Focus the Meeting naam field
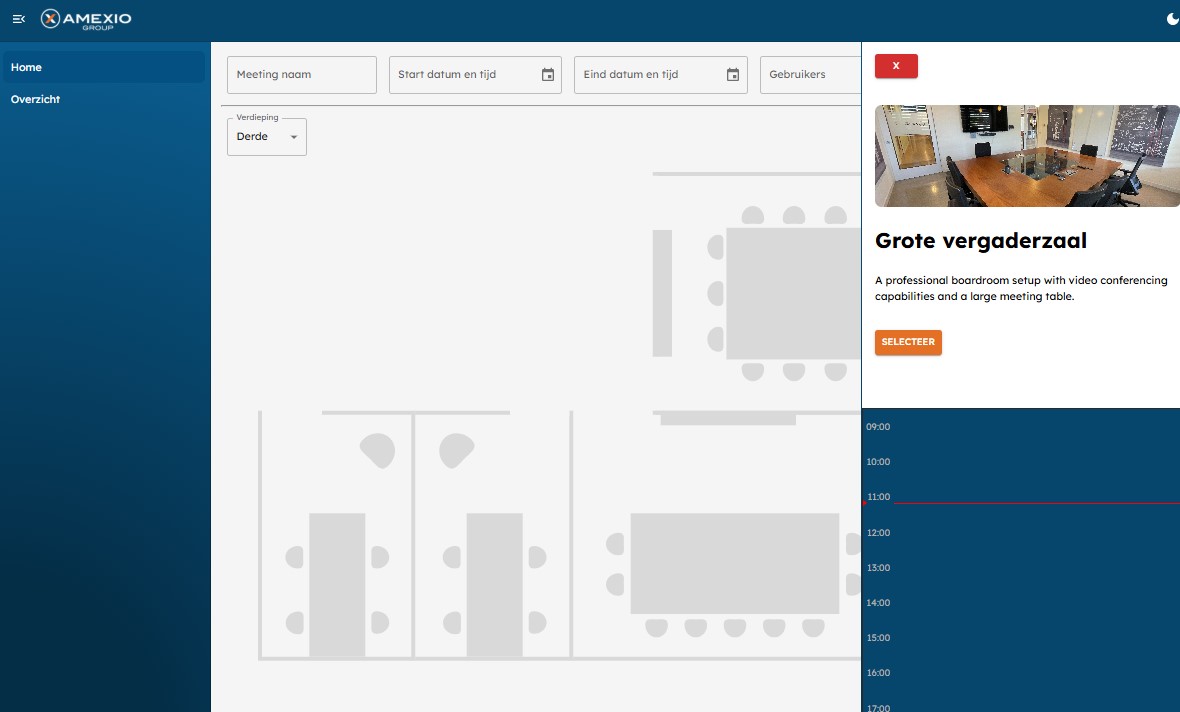This screenshot has width=1180, height=712. pos(302,75)
